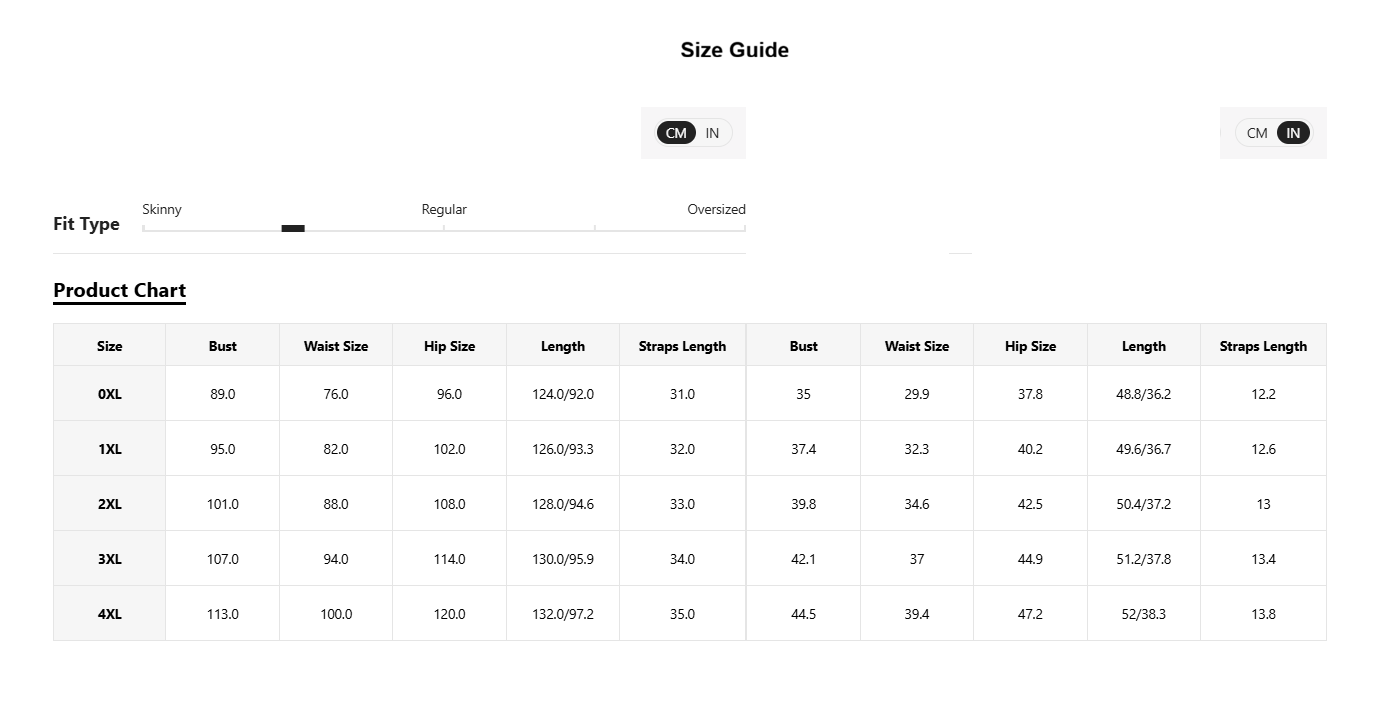Click the 96.0 hip value
1381x701 pixels.
tap(450, 394)
